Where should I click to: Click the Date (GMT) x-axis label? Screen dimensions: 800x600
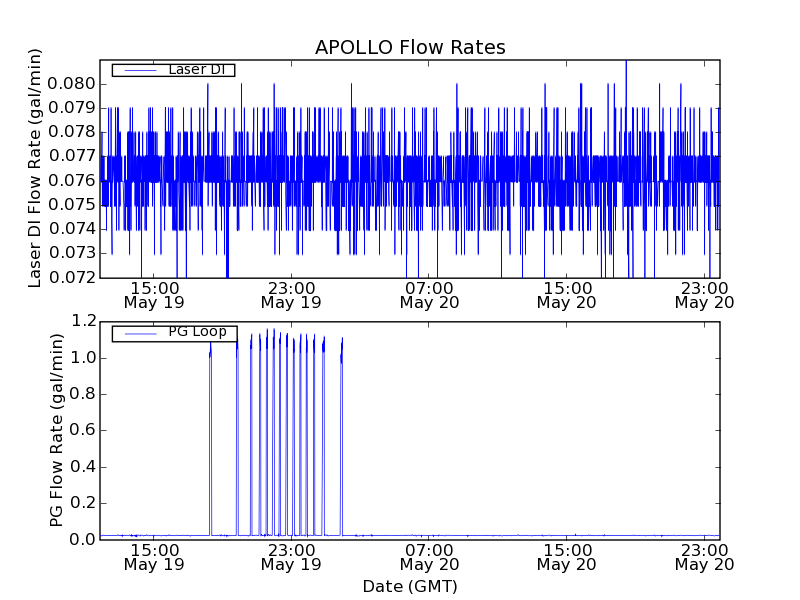coord(410,586)
